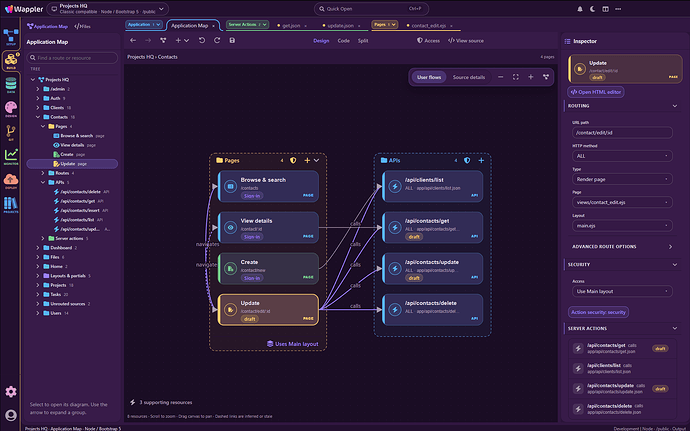Image resolution: width=690 pixels, height=431 pixels.
Task: Save using the toolbar disk icon
Action: [232, 41]
